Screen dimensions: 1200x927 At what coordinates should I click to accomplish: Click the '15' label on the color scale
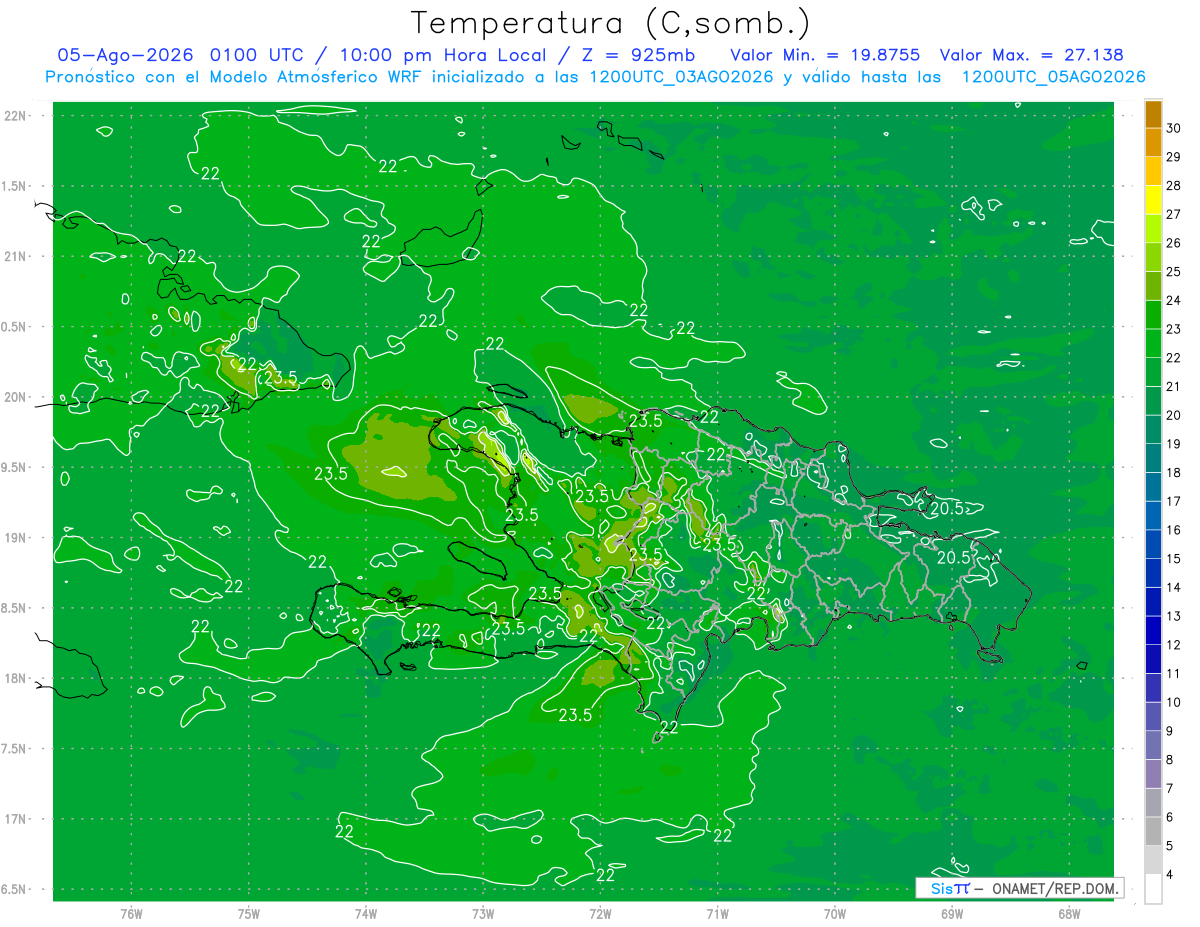point(1173,559)
